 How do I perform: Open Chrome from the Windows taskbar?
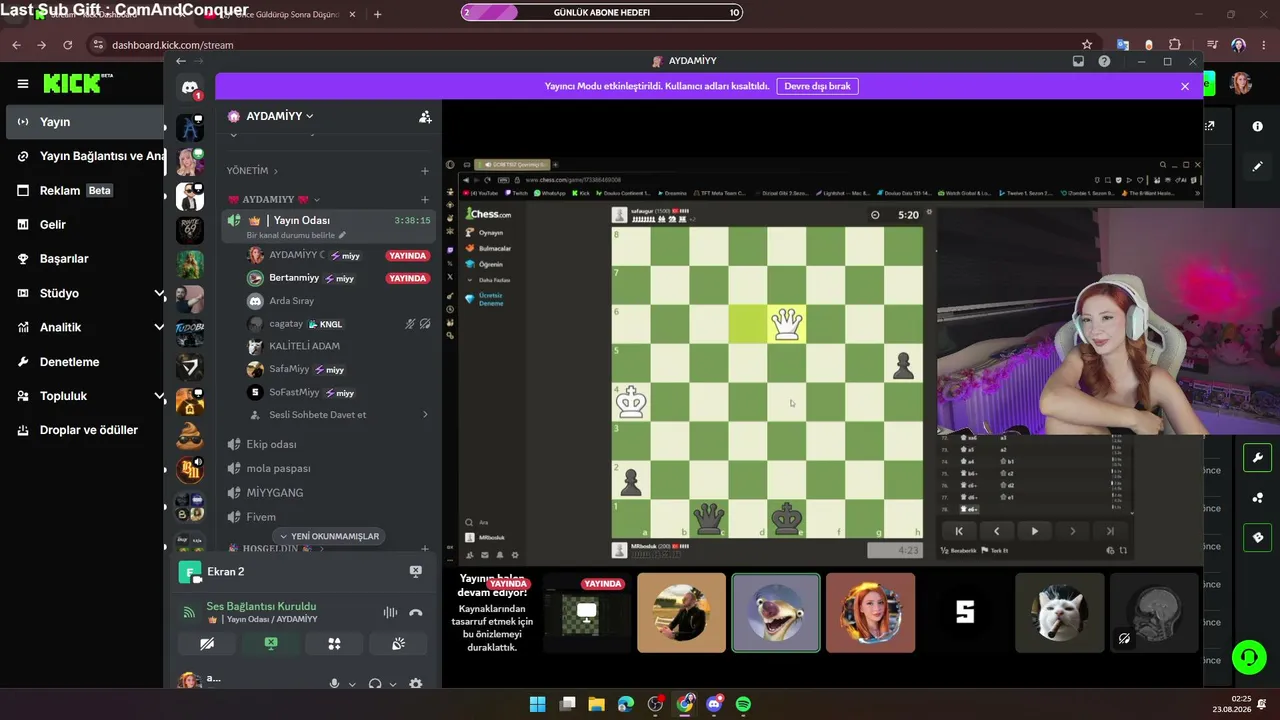[685, 704]
